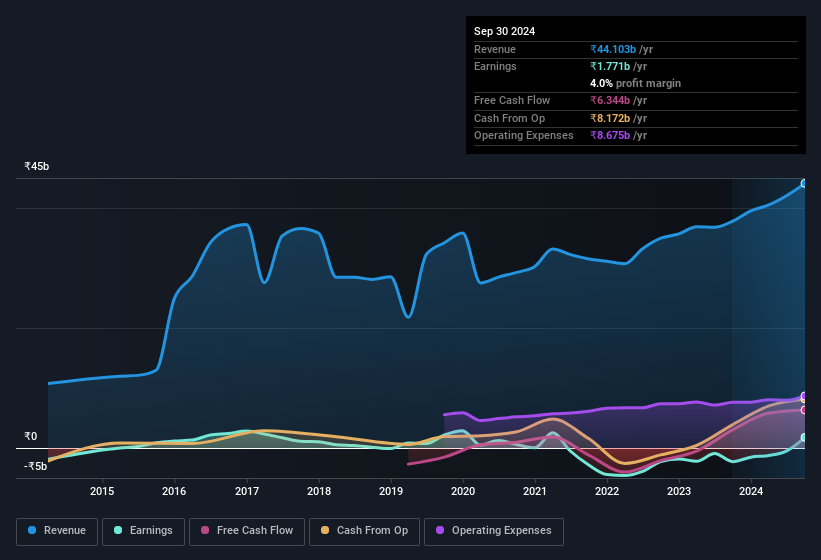Click the ₹45b y-axis label

click(37, 166)
